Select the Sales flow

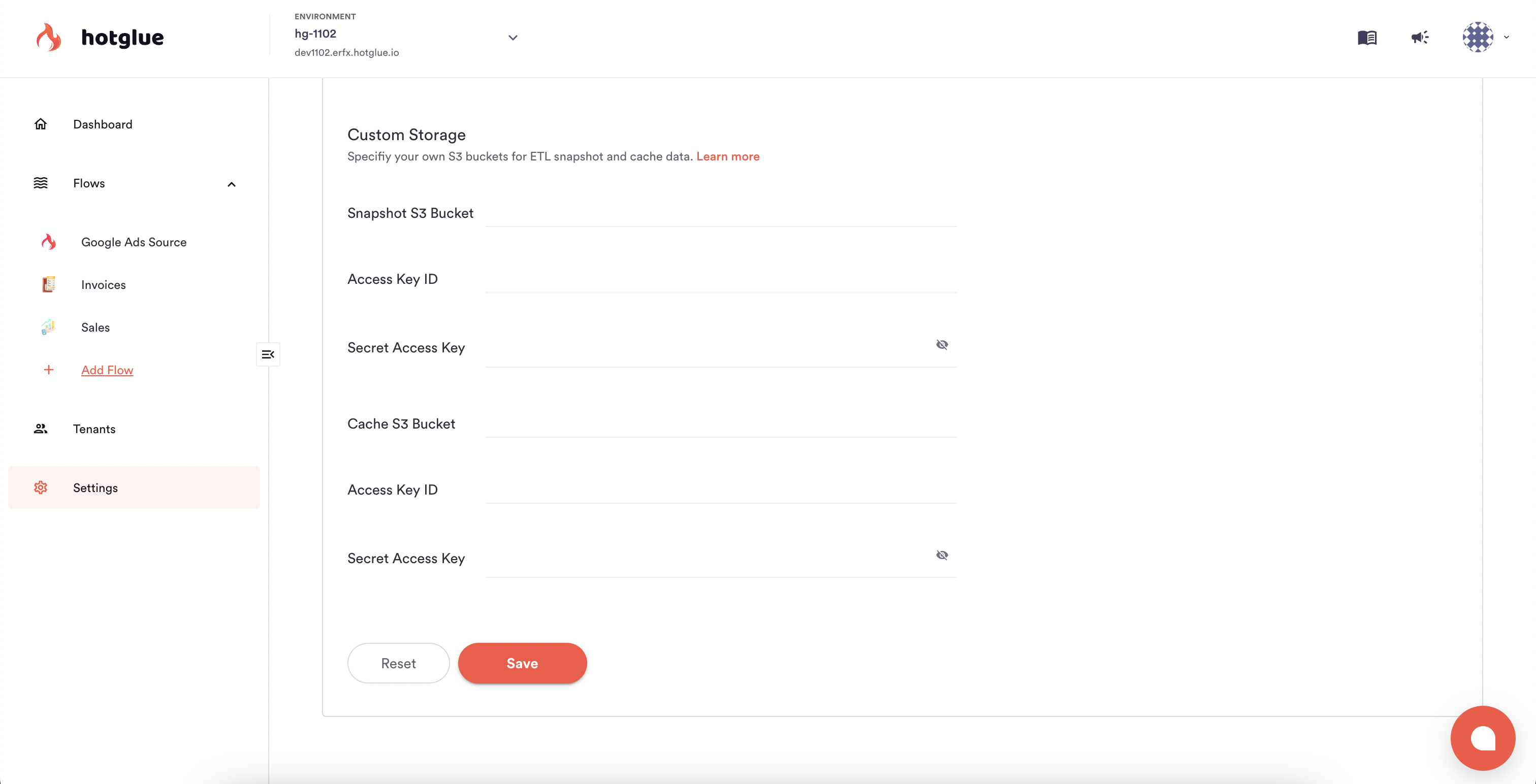coord(95,328)
